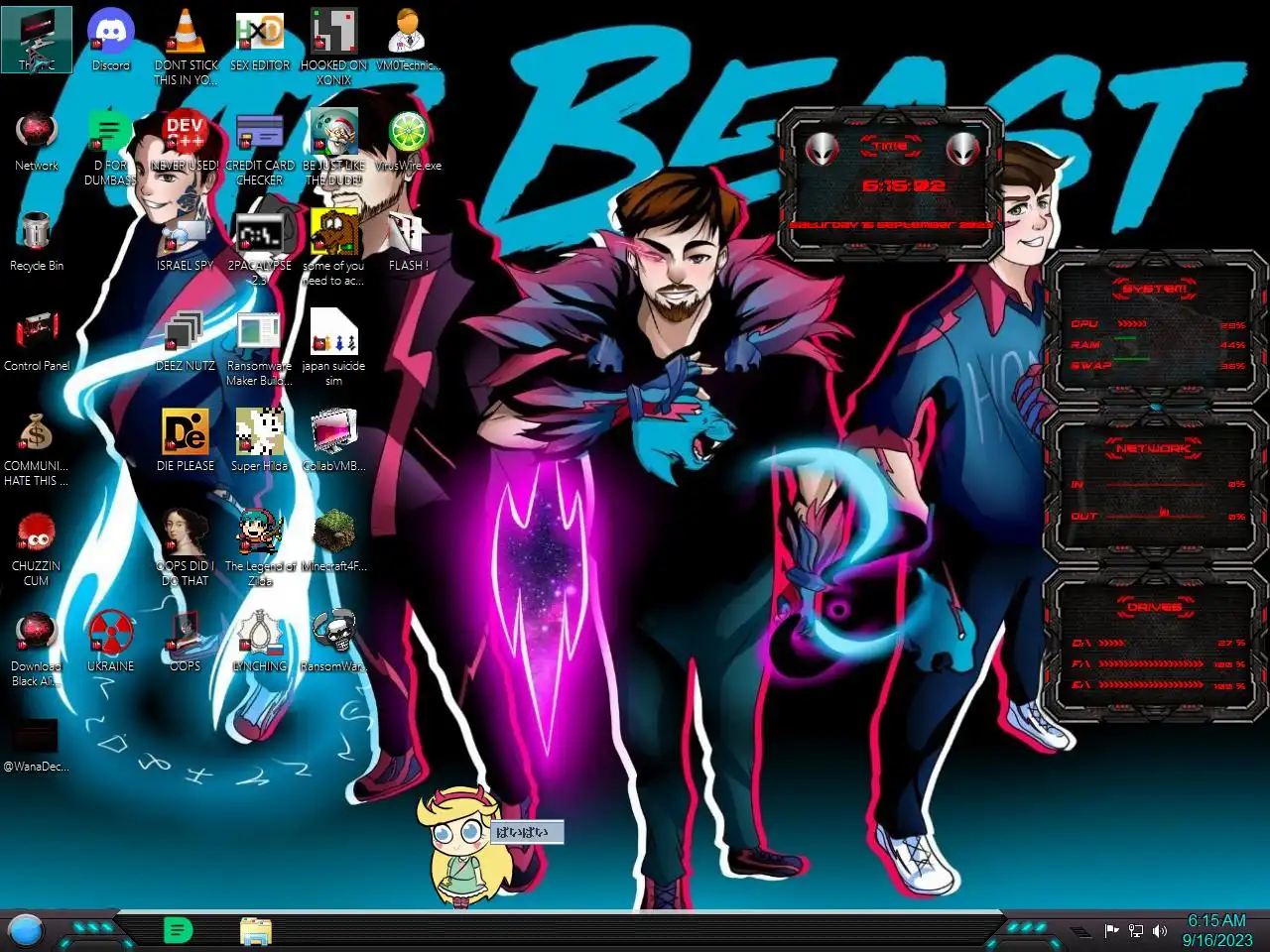Open the Super Hilda game icon
The height and width of the screenshot is (952, 1270).
tap(260, 440)
